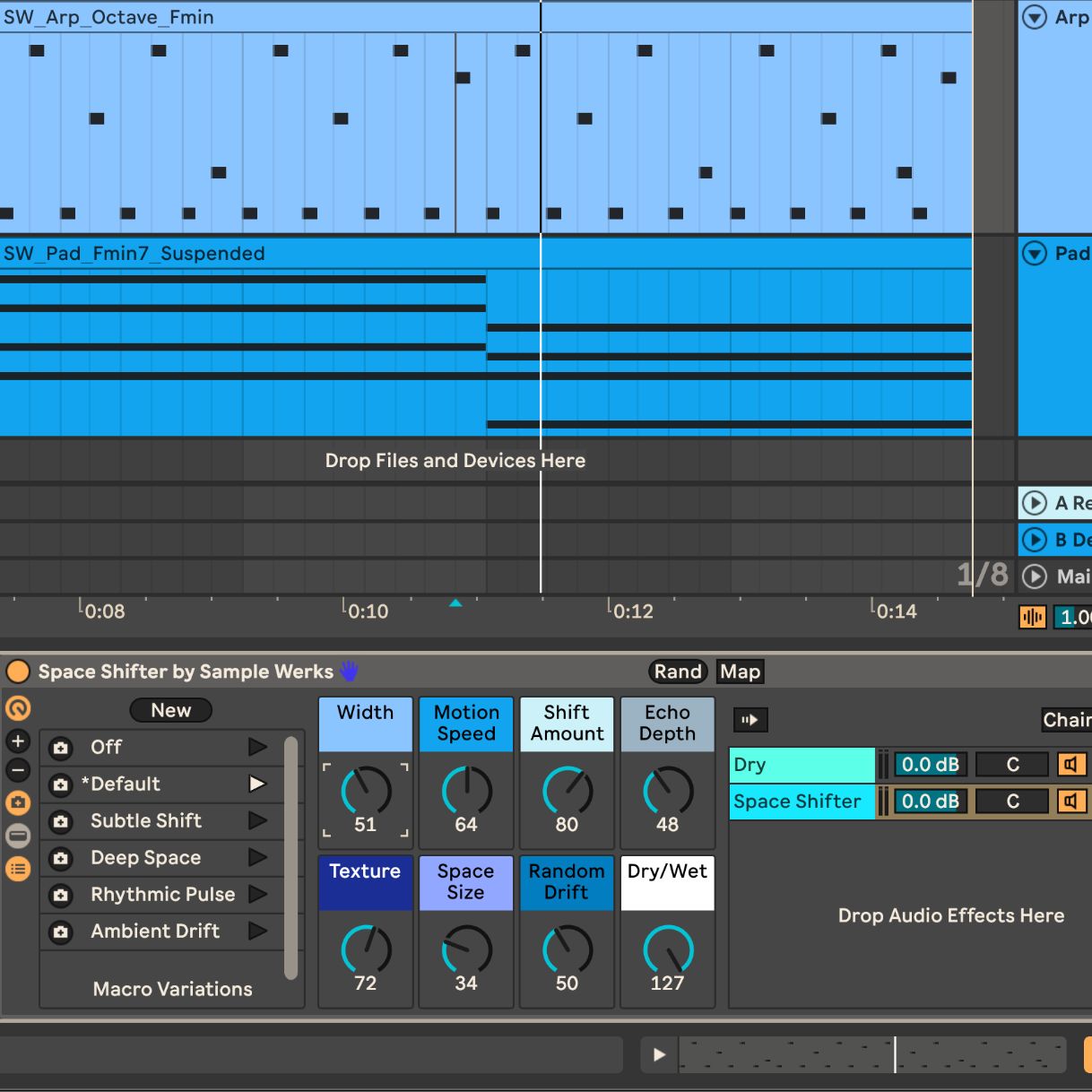
Task: Click the New variation button
Action: point(170,710)
